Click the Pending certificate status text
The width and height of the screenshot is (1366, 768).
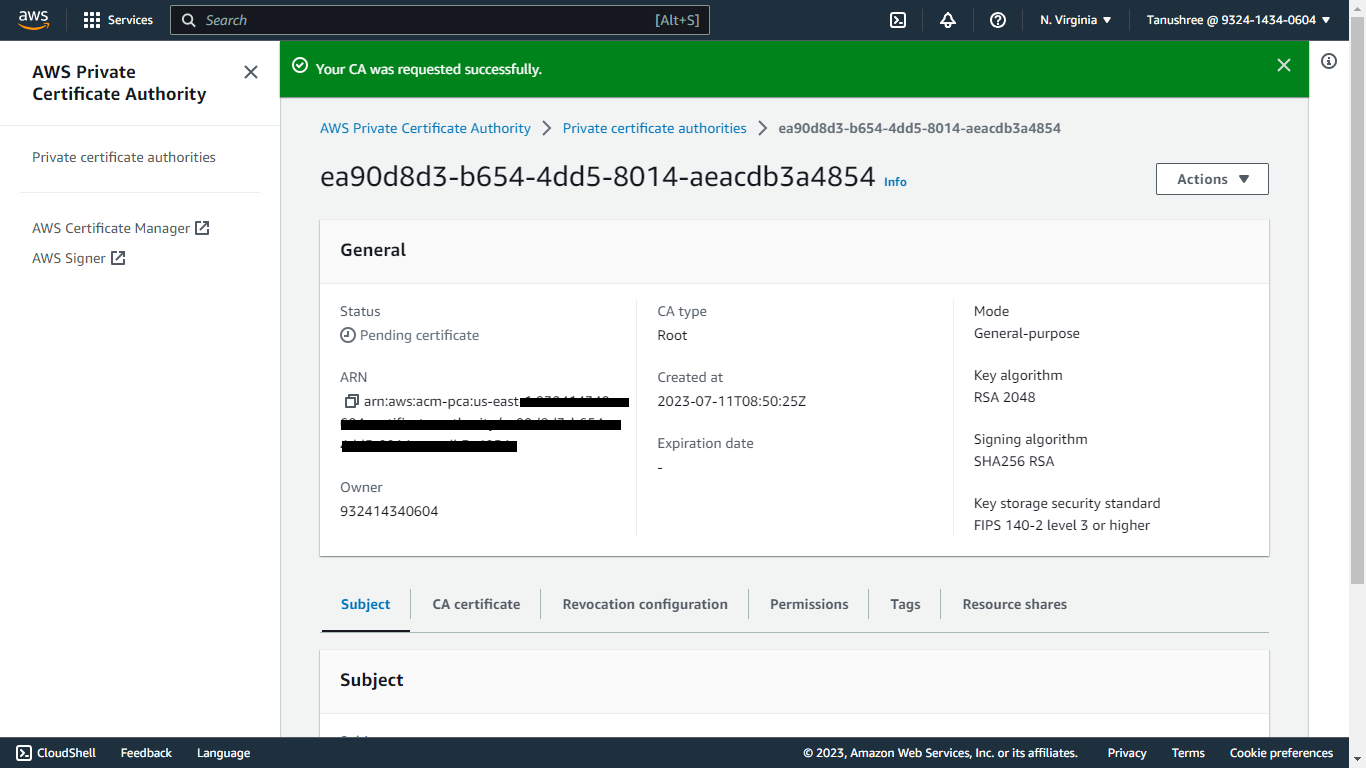[x=419, y=335]
